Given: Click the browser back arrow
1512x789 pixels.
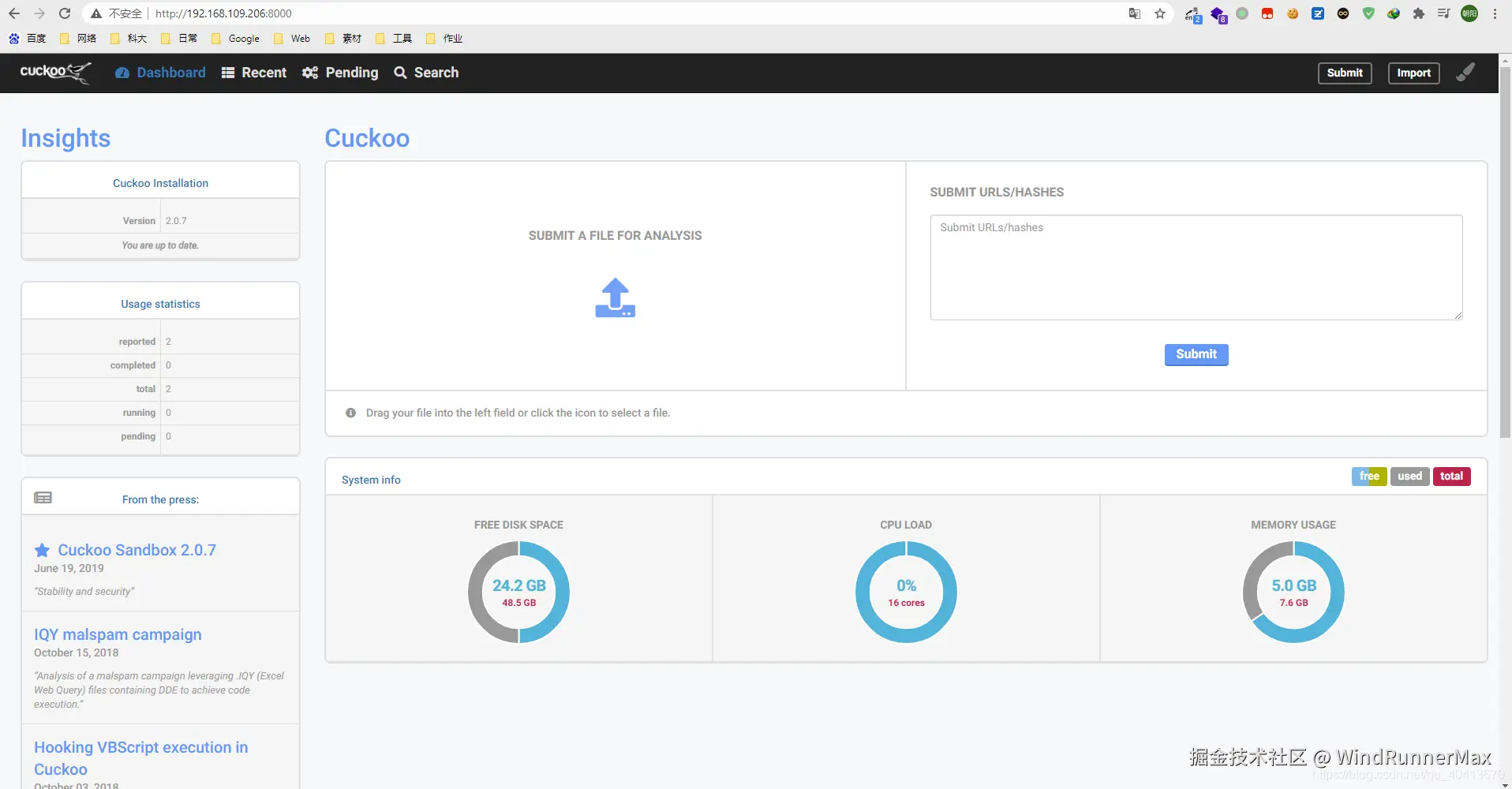Looking at the screenshot, I should tap(14, 13).
